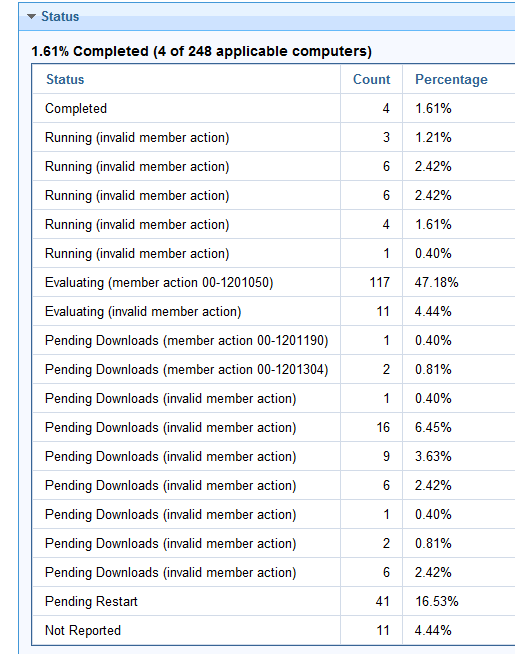Click count 117 in Evaluating row

379,282
